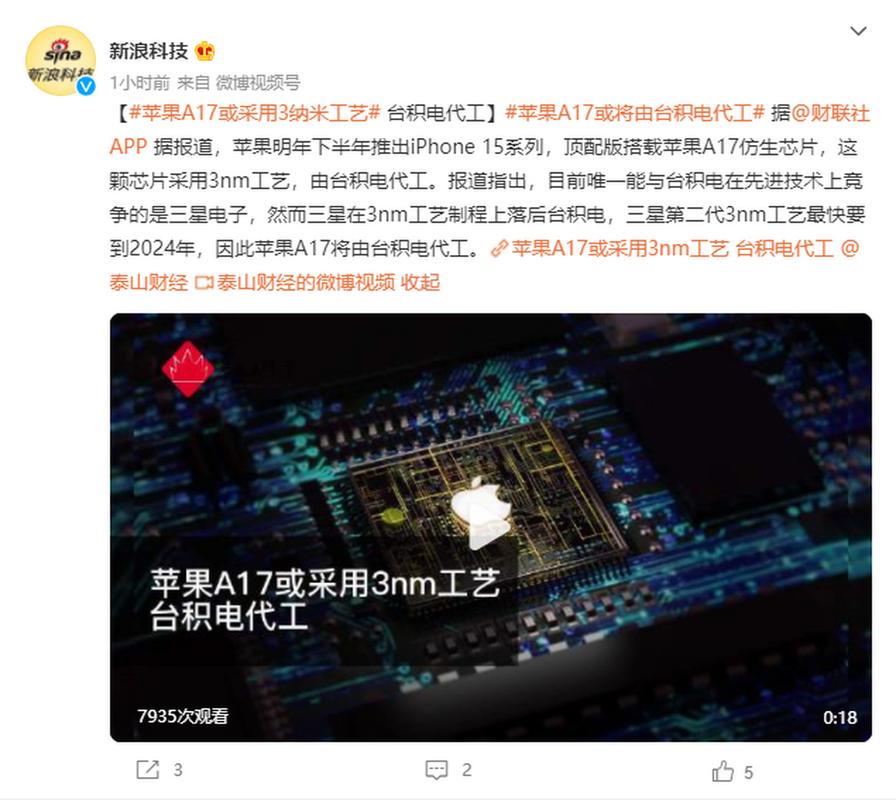Screen dimensions: 896x800
Task: Click the blue verified badge on avatar
Action: pos(86,86)
